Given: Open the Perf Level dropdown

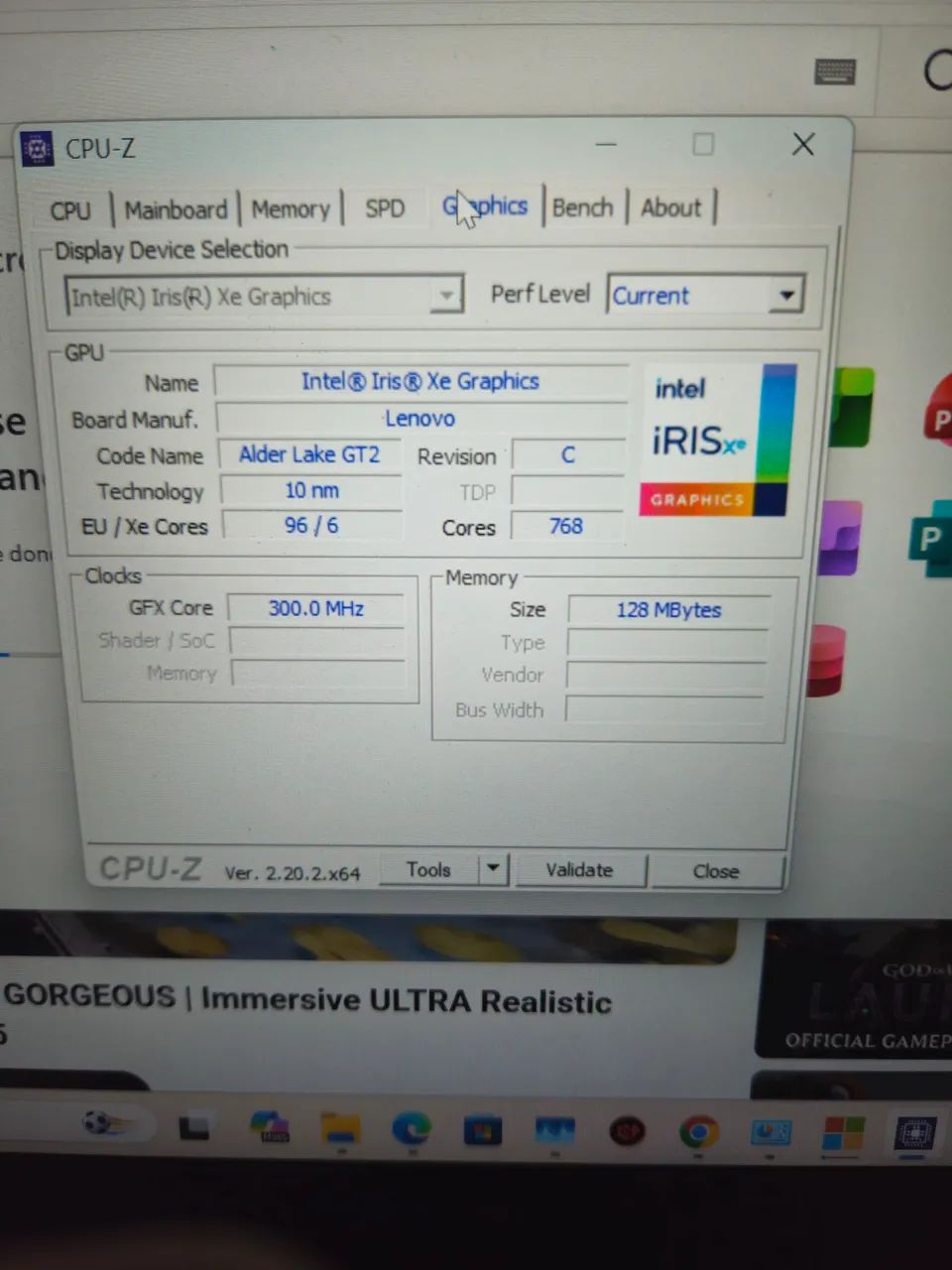Looking at the screenshot, I should click(704, 295).
